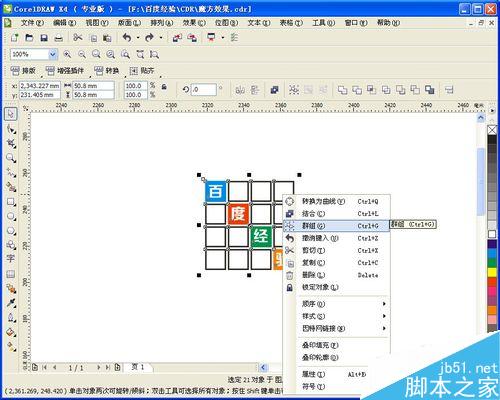Image resolution: width=500 pixels, height=400 pixels.
Task: Click the Import icon in the toolbar
Action: point(177,38)
